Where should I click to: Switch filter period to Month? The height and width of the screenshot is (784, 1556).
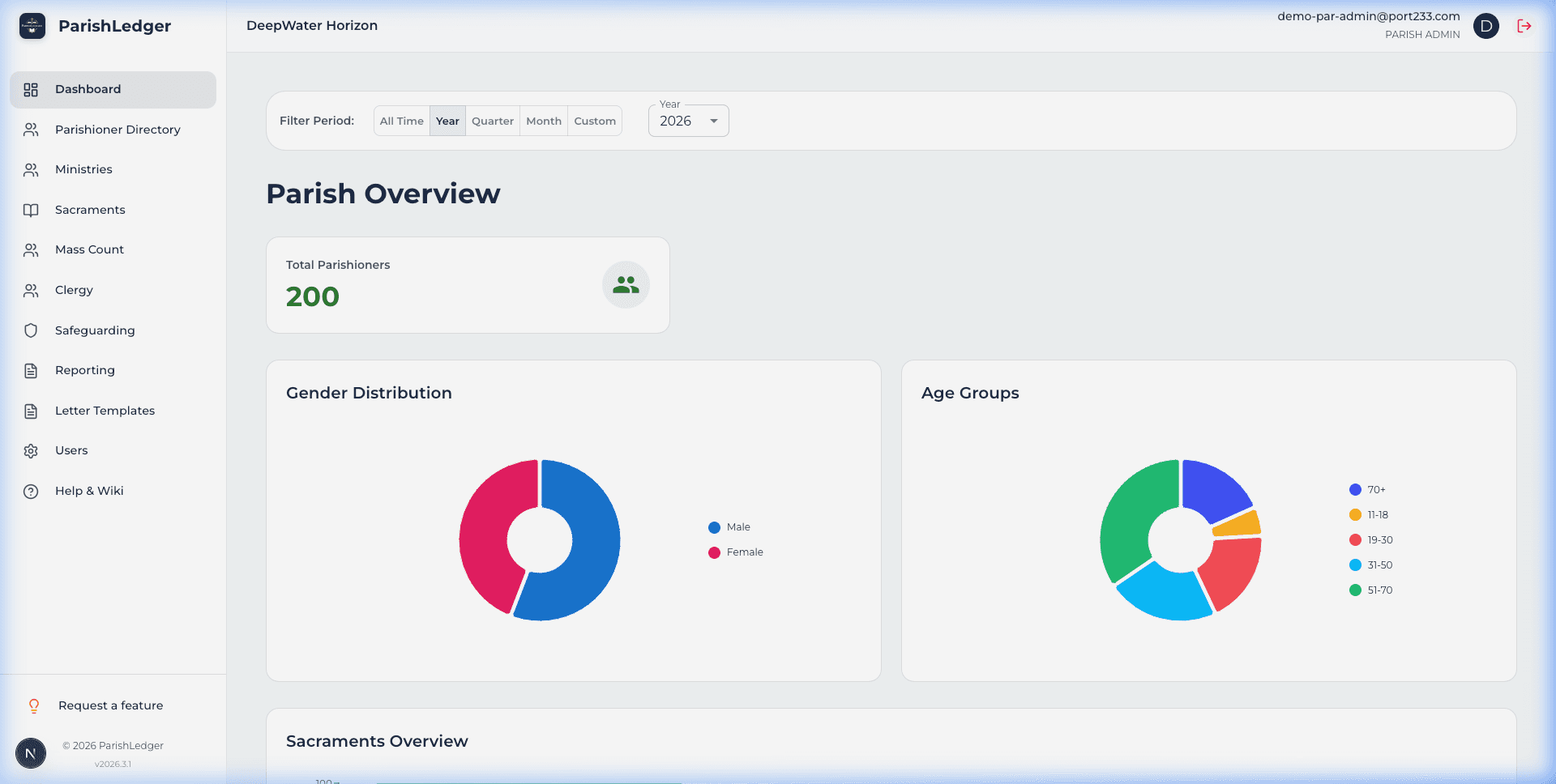coord(543,120)
